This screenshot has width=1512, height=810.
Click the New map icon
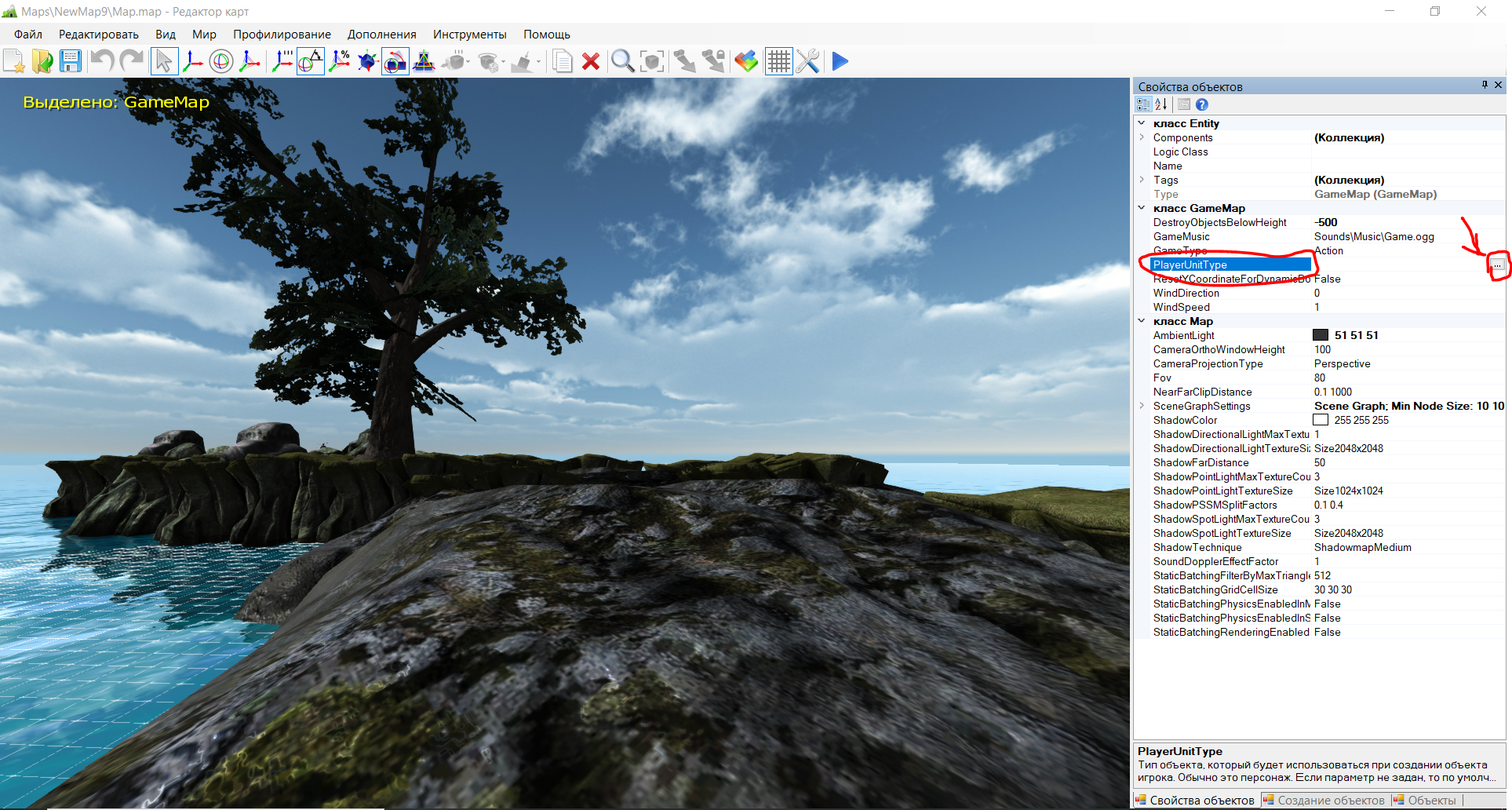[14, 61]
